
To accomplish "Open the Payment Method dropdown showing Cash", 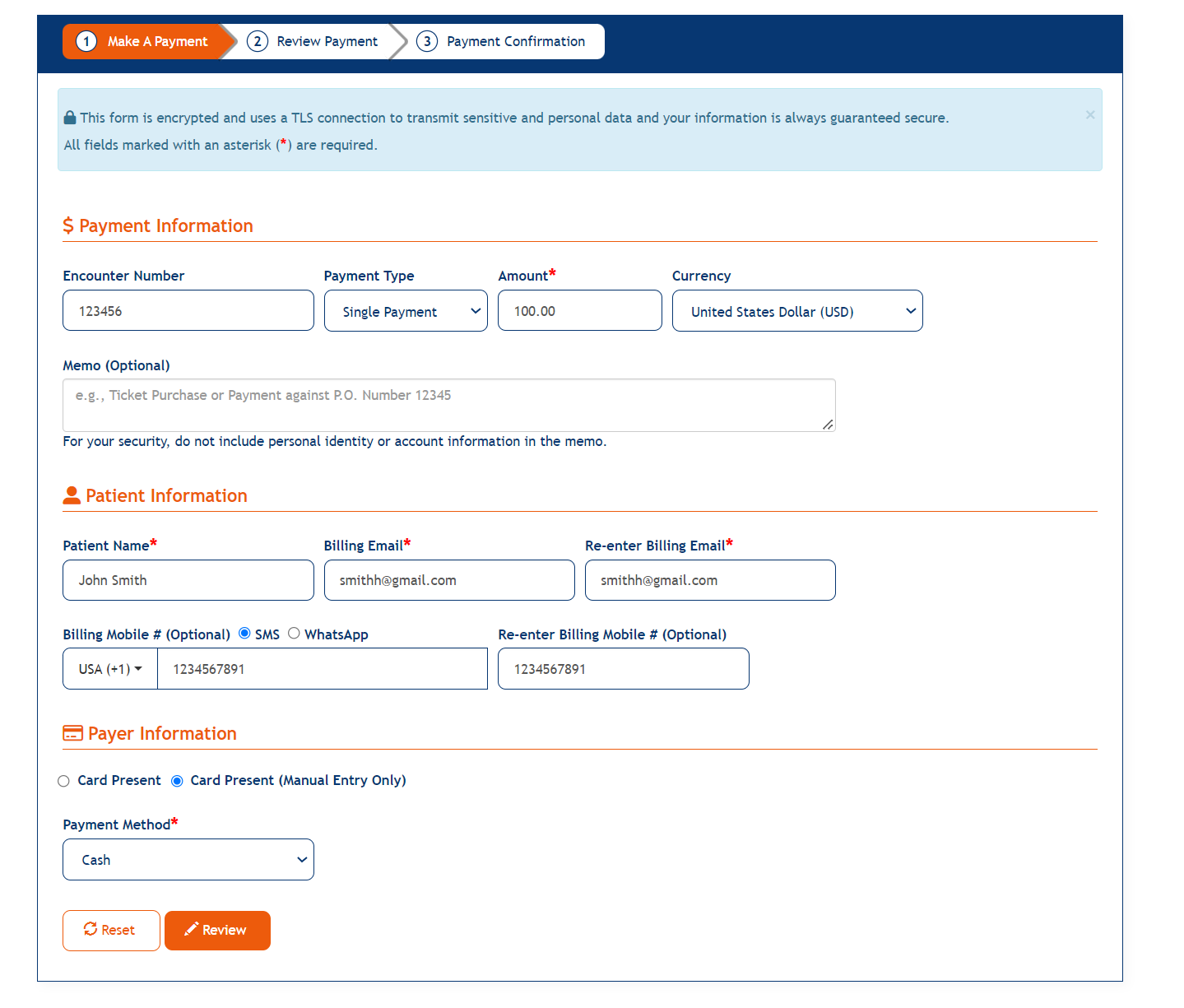I will 188,860.
